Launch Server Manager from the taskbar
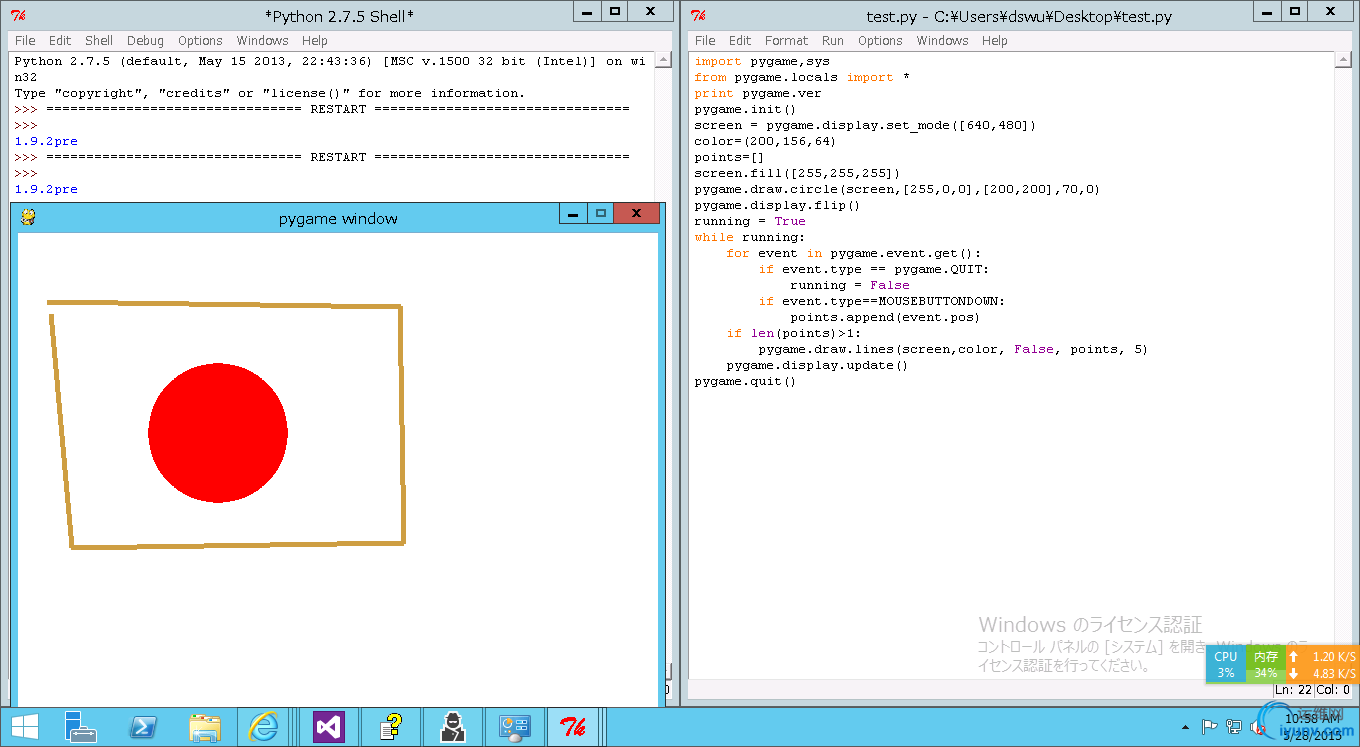The height and width of the screenshot is (747, 1360). coord(81,727)
